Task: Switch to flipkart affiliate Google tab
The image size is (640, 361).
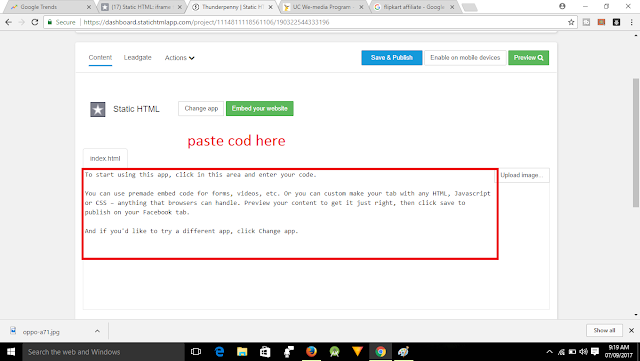Action: 414,7
